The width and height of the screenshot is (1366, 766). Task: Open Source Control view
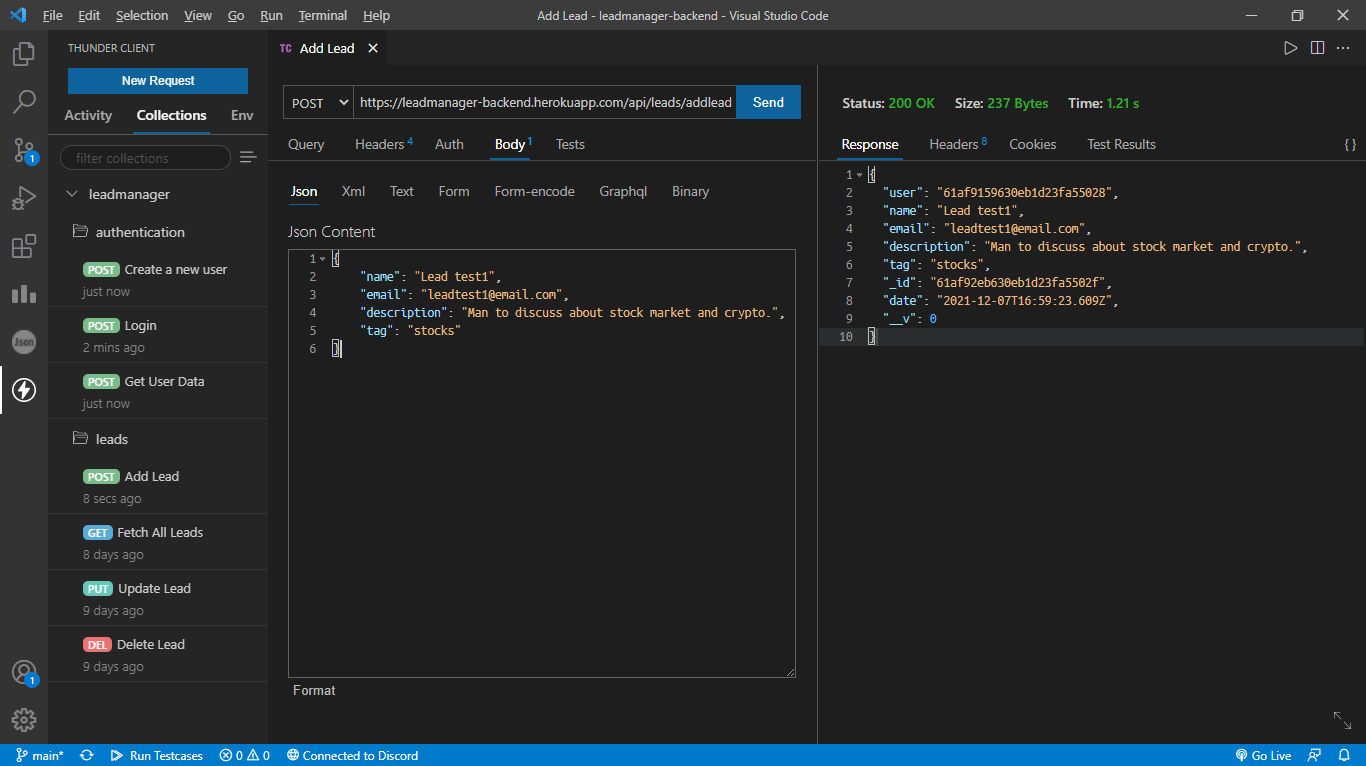[x=24, y=150]
